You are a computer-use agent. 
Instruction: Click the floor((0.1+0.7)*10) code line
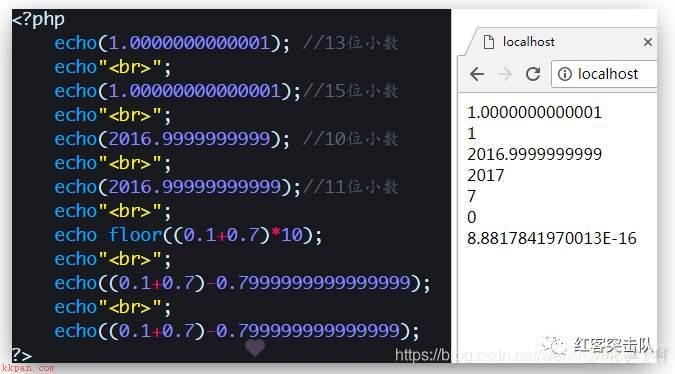(188, 235)
